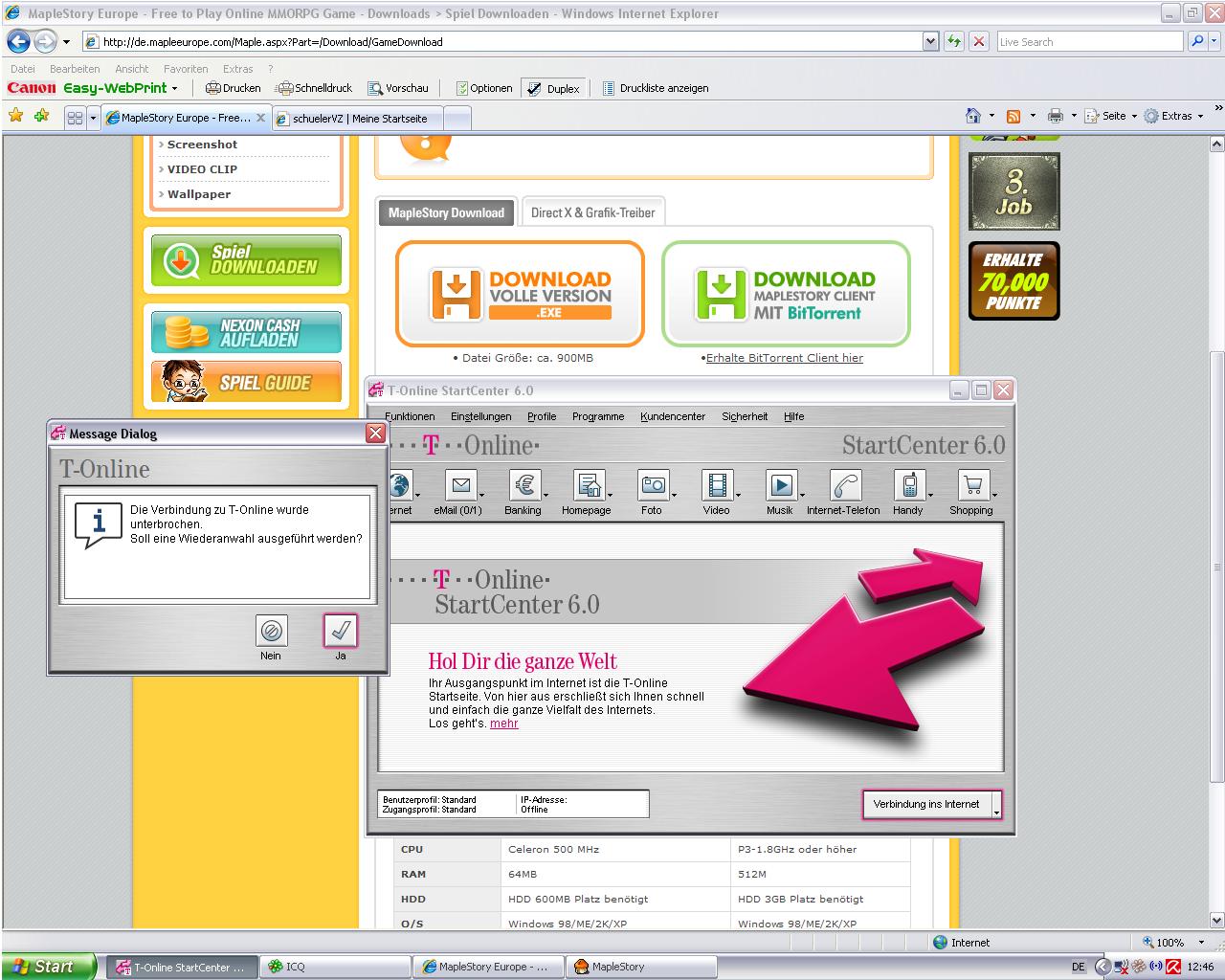Select the Foto camera icon
This screenshot has height=980, width=1225.
pos(653,486)
